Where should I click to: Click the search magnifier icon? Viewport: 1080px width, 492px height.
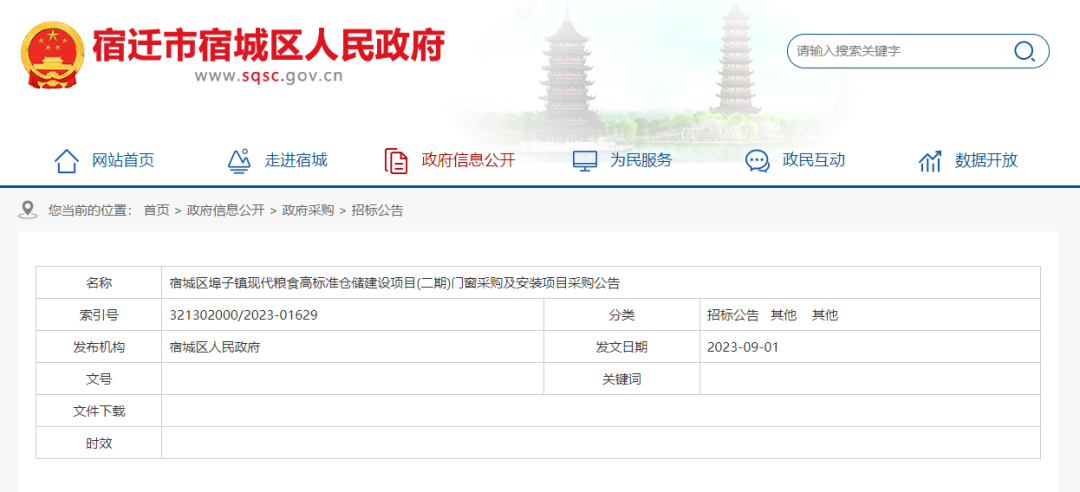(1024, 52)
